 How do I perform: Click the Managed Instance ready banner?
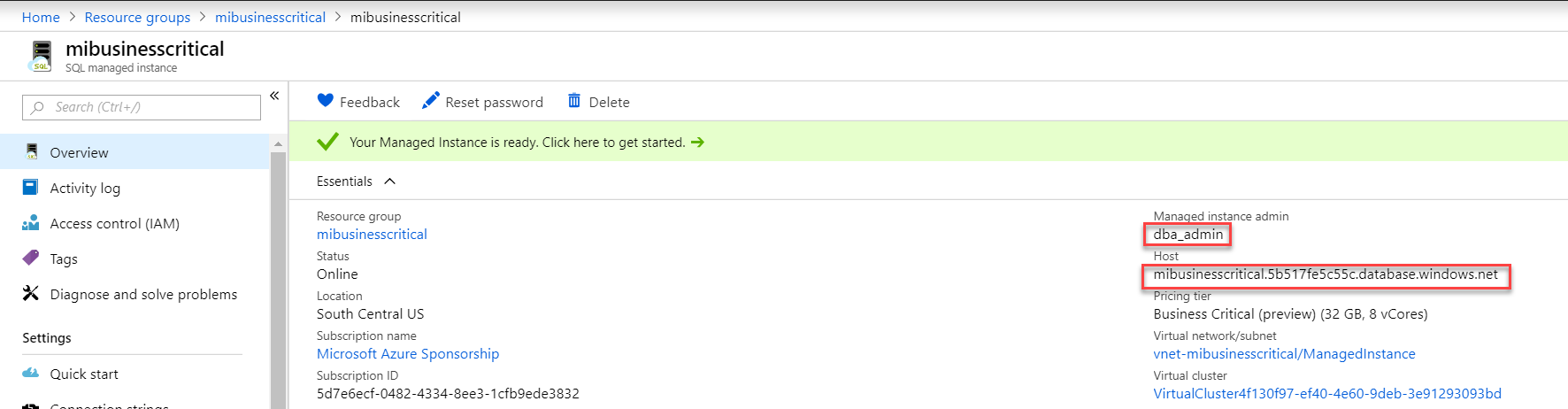pyautogui.click(x=518, y=143)
